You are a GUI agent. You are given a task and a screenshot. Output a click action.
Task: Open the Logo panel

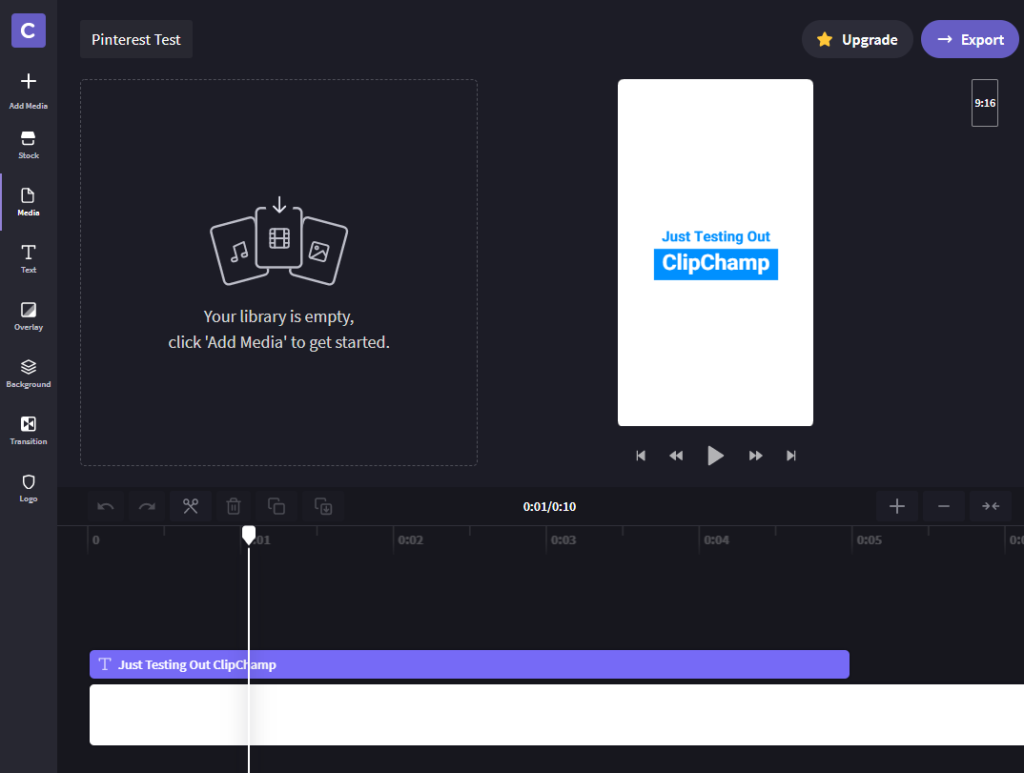28,488
